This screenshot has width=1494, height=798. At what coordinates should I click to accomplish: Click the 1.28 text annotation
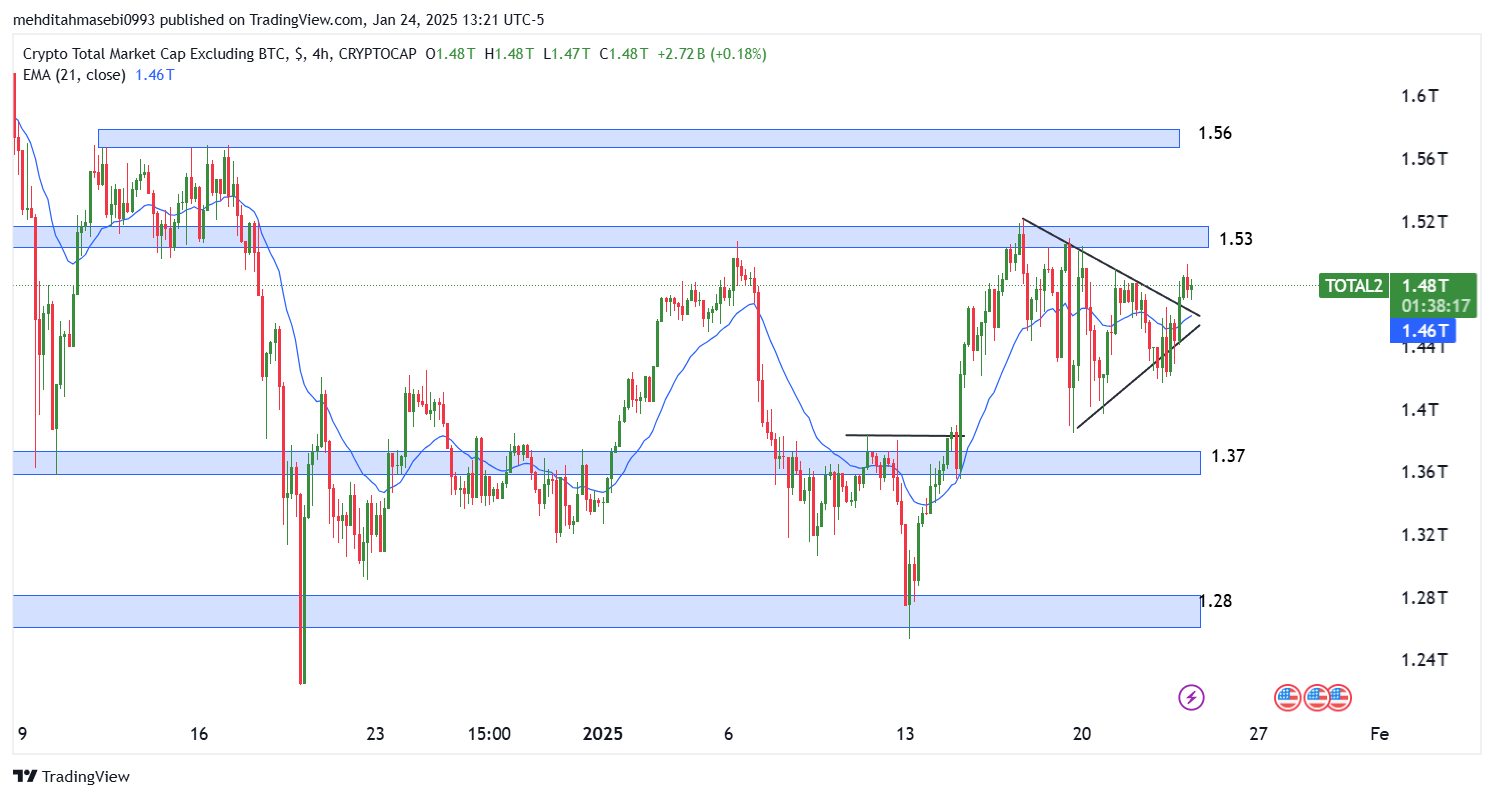click(1216, 601)
